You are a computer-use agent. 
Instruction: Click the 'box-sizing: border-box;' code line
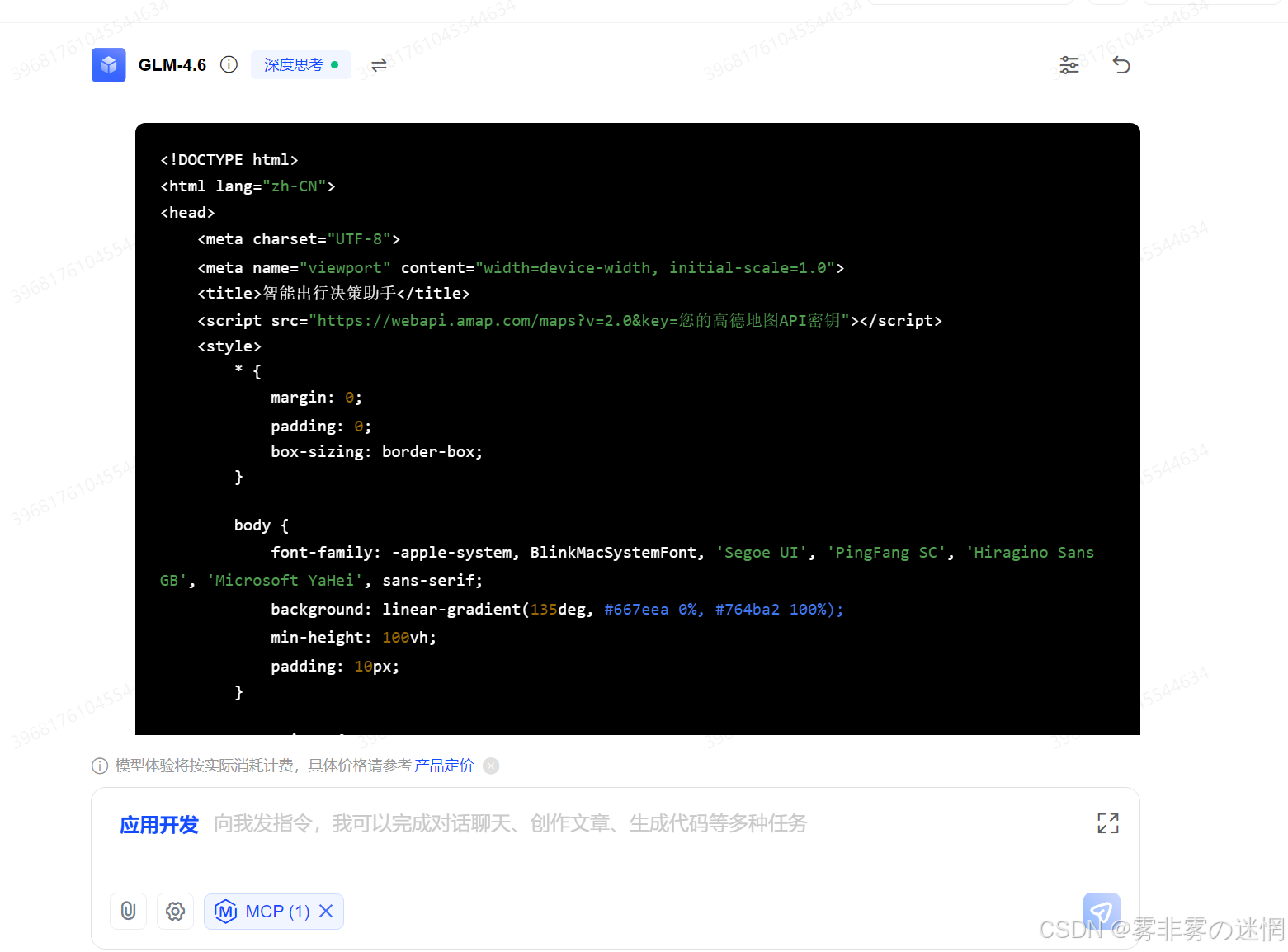376,451
